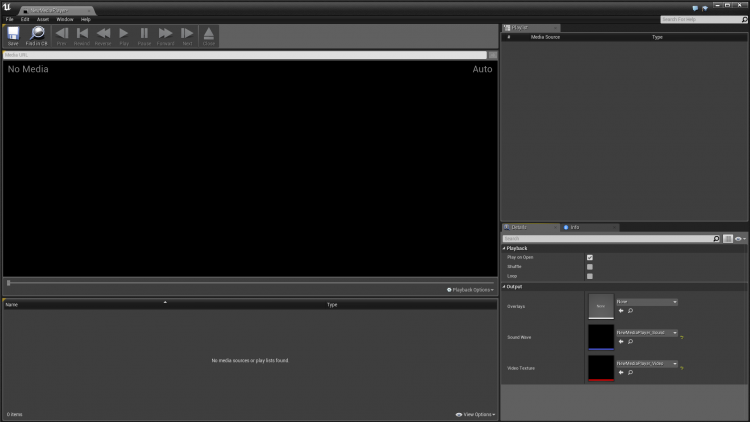The image size is (750, 422).
Task: Click the Video Texture asset thumbnail
Action: coord(601,368)
